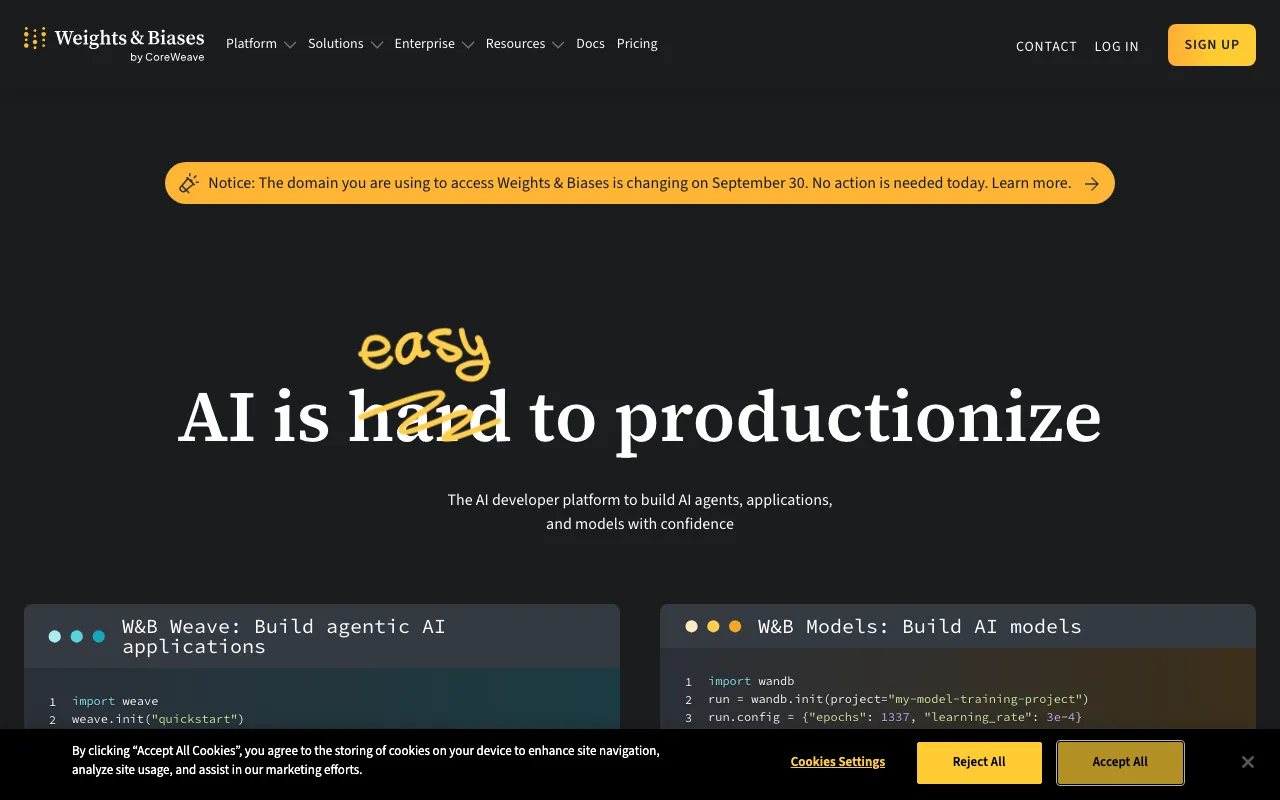Click the run.config epochs code line
Image resolution: width=1280 pixels, height=800 pixels.
[x=895, y=717]
